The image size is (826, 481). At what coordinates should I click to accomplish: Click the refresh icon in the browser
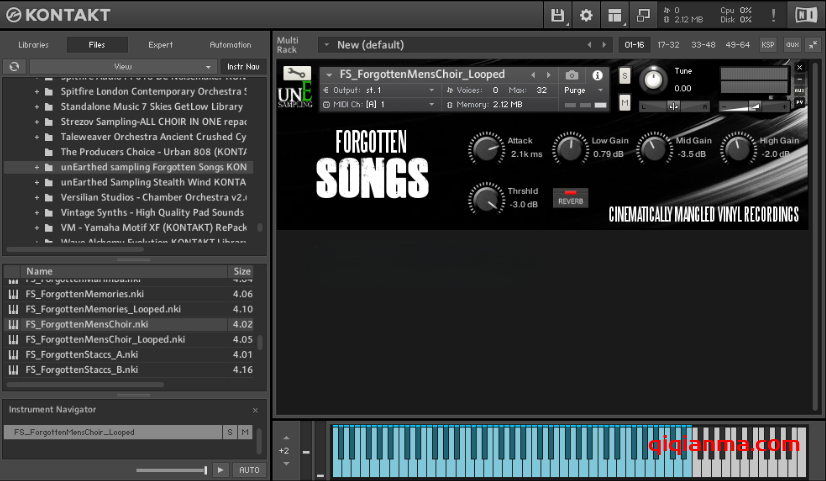(14, 67)
